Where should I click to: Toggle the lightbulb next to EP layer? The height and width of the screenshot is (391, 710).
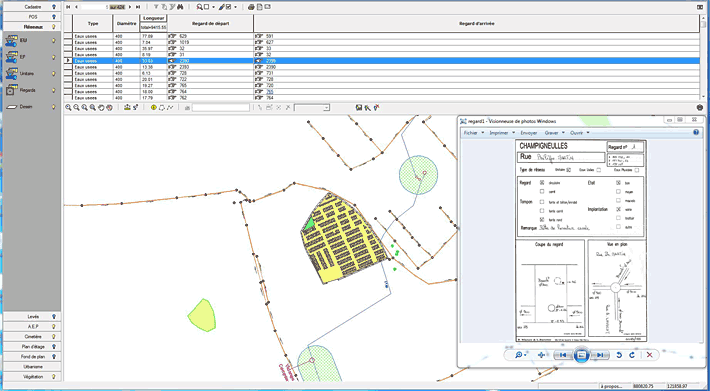53,57
